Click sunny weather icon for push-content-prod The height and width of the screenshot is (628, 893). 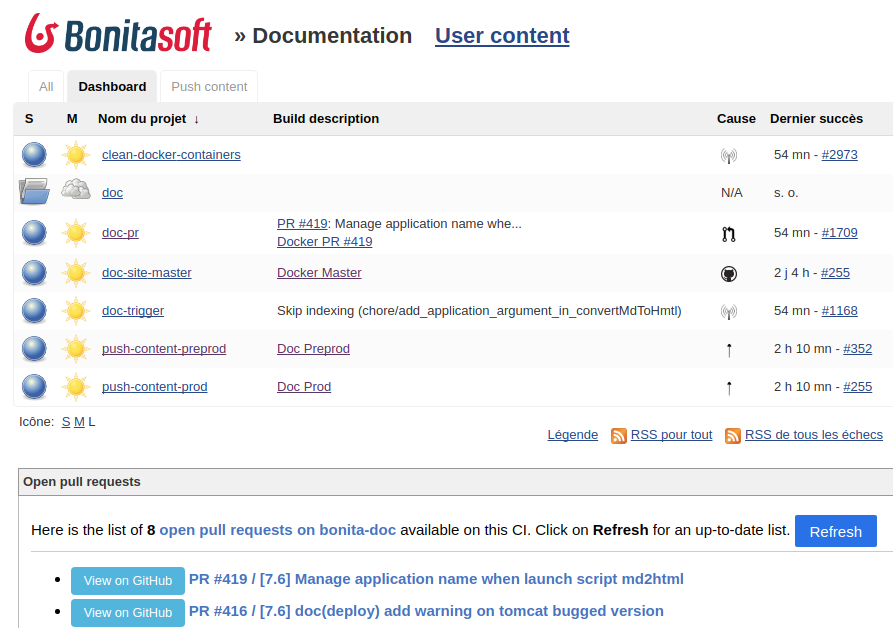click(x=76, y=387)
